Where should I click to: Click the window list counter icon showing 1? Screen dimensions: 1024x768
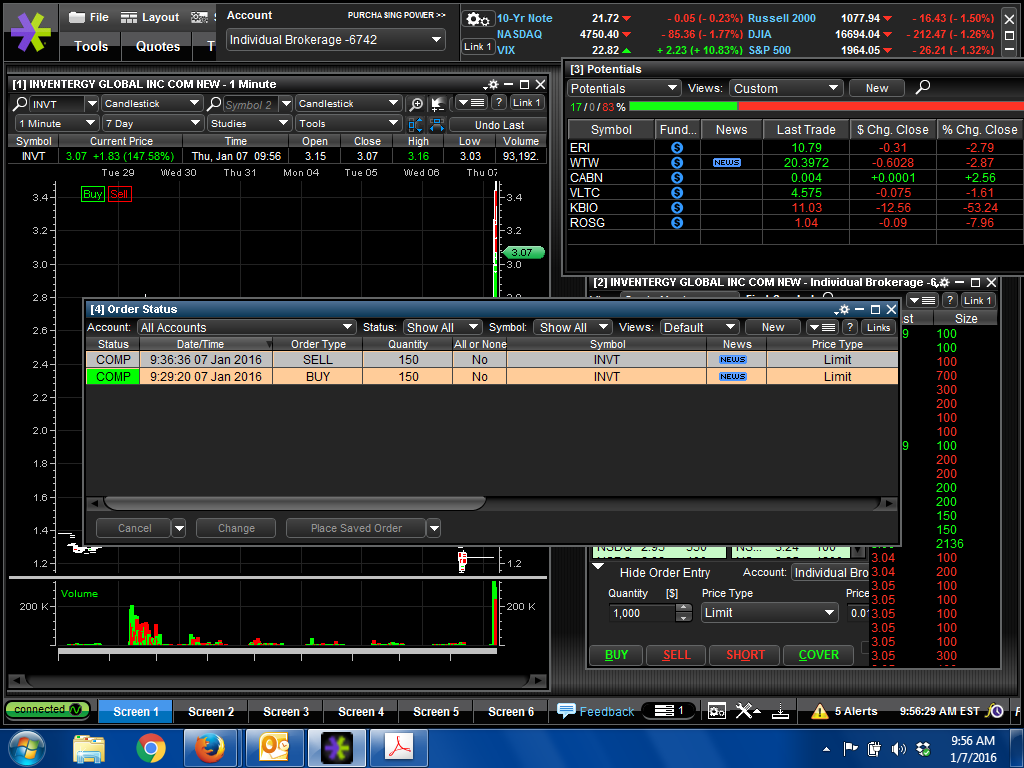click(669, 711)
